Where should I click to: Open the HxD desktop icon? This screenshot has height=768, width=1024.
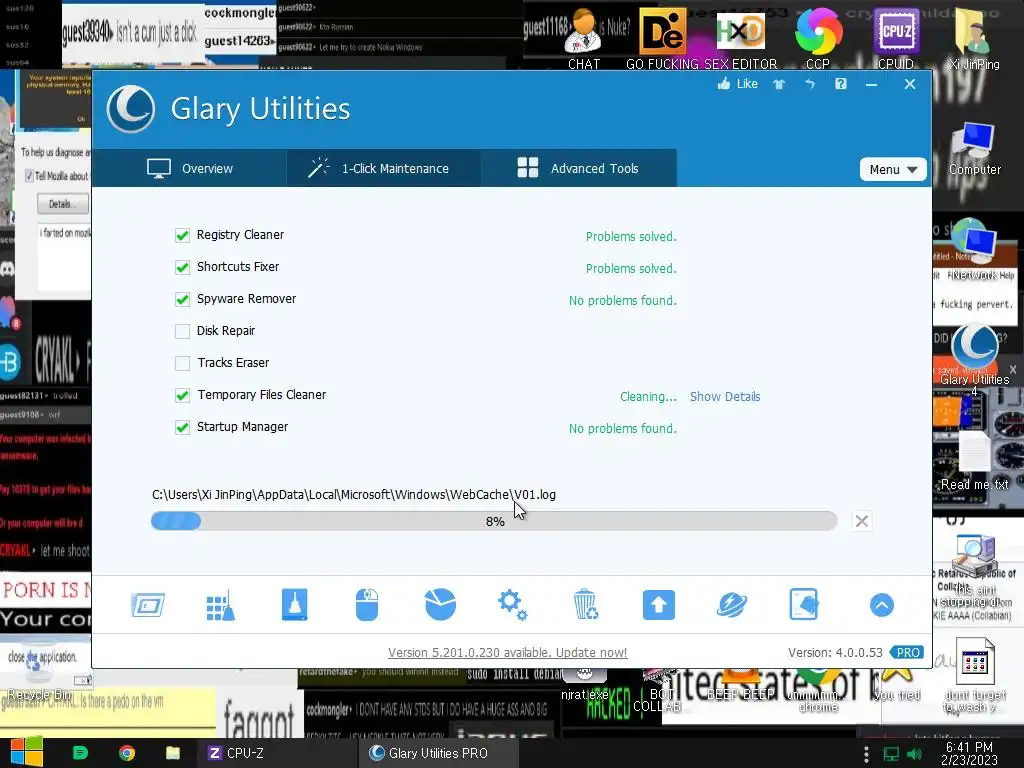click(740, 31)
